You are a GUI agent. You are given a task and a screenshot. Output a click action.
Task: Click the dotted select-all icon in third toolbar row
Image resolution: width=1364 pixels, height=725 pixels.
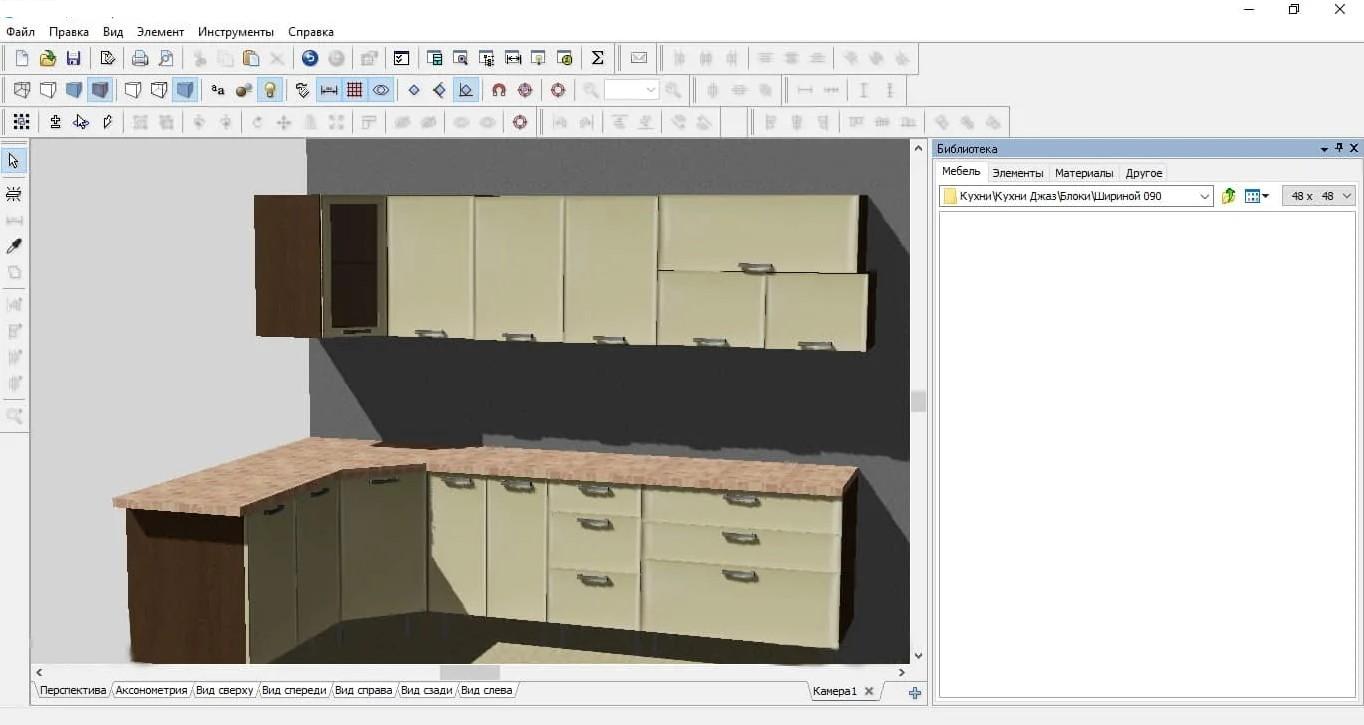point(22,122)
